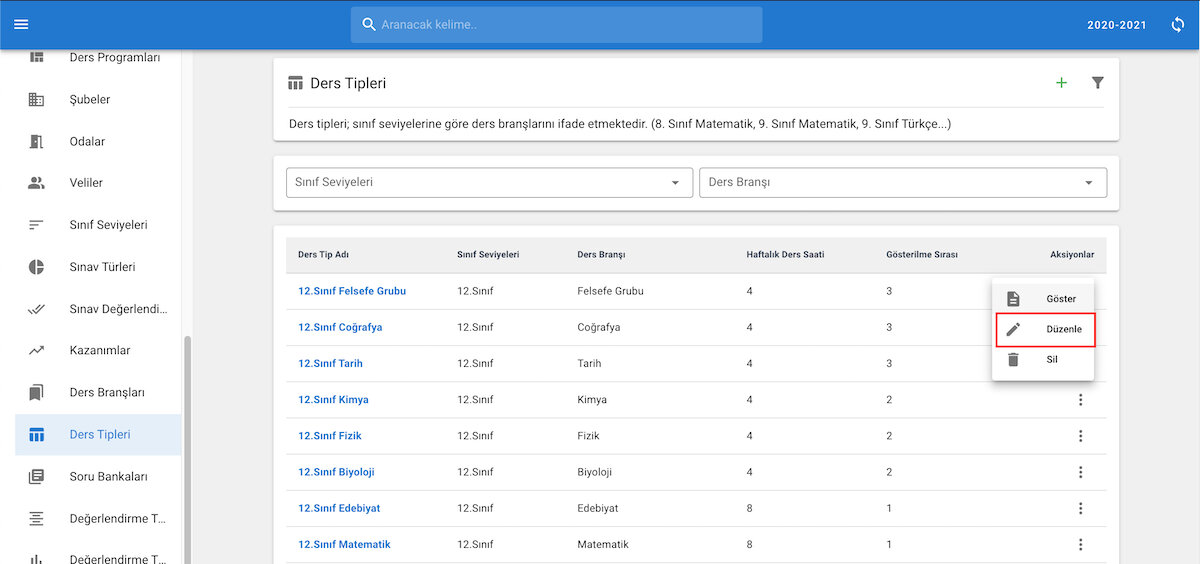Open actions menu for 12.Sınıf Edebiyat row

coord(1080,508)
